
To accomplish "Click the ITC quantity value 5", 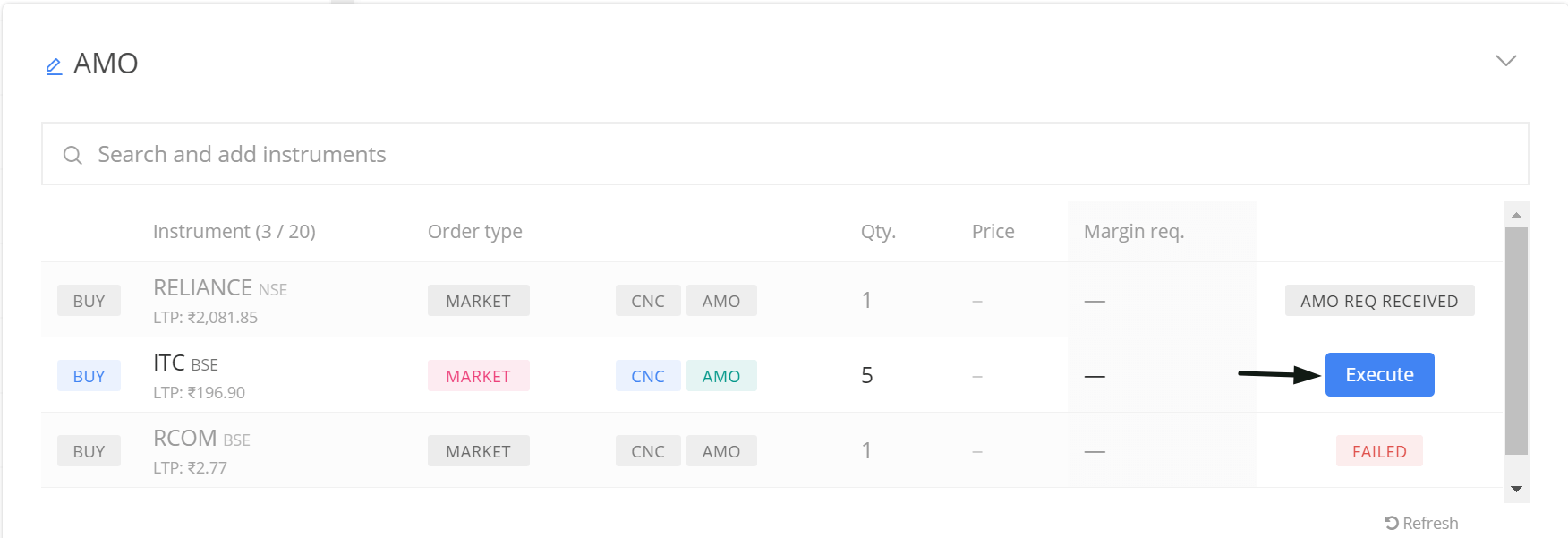I will point(866,375).
